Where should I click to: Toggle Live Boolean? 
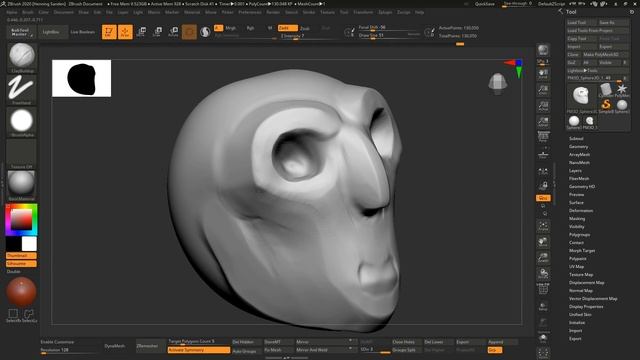[x=82, y=32]
